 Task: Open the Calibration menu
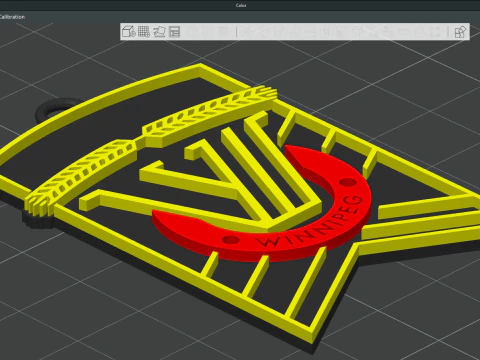pyautogui.click(x=12, y=17)
